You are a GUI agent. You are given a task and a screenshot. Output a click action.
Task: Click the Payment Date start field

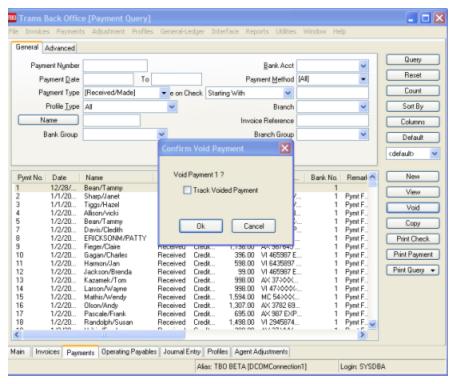[x=108, y=79]
